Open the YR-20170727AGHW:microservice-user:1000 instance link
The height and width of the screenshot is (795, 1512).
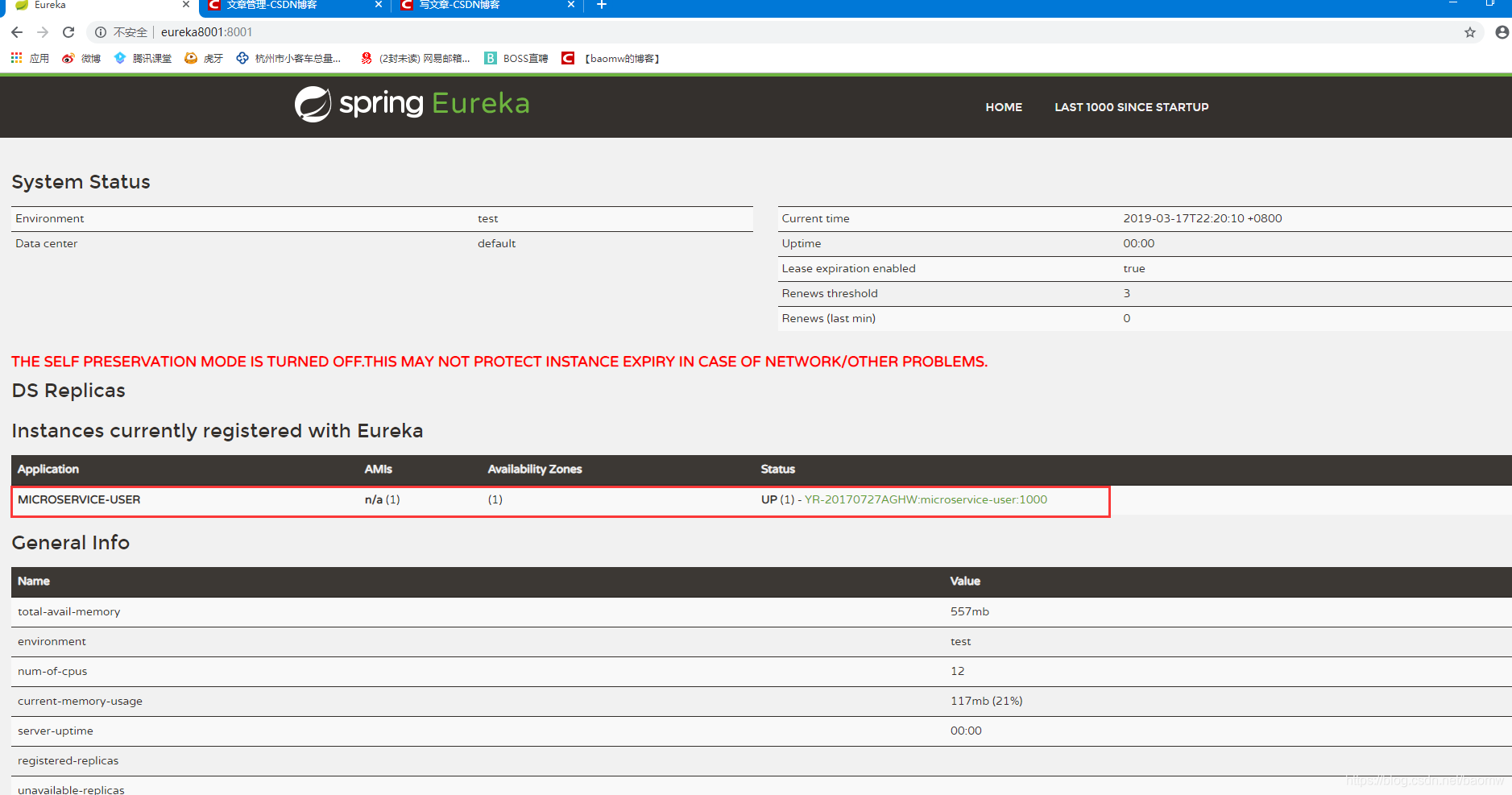[926, 499]
